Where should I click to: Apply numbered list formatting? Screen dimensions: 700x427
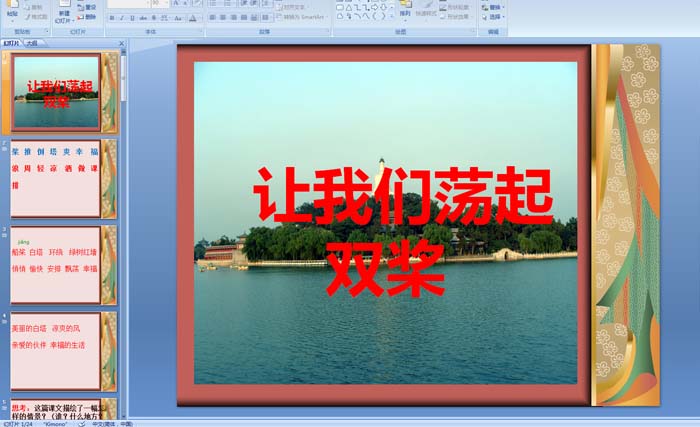pyautogui.click(x=228, y=3)
